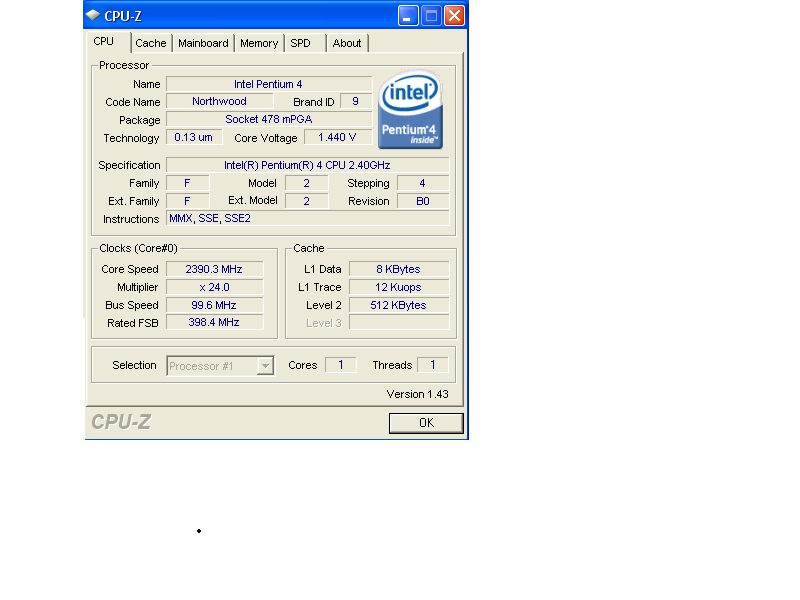
Task: Click the Specification field with 2.40GHz
Action: 308,165
